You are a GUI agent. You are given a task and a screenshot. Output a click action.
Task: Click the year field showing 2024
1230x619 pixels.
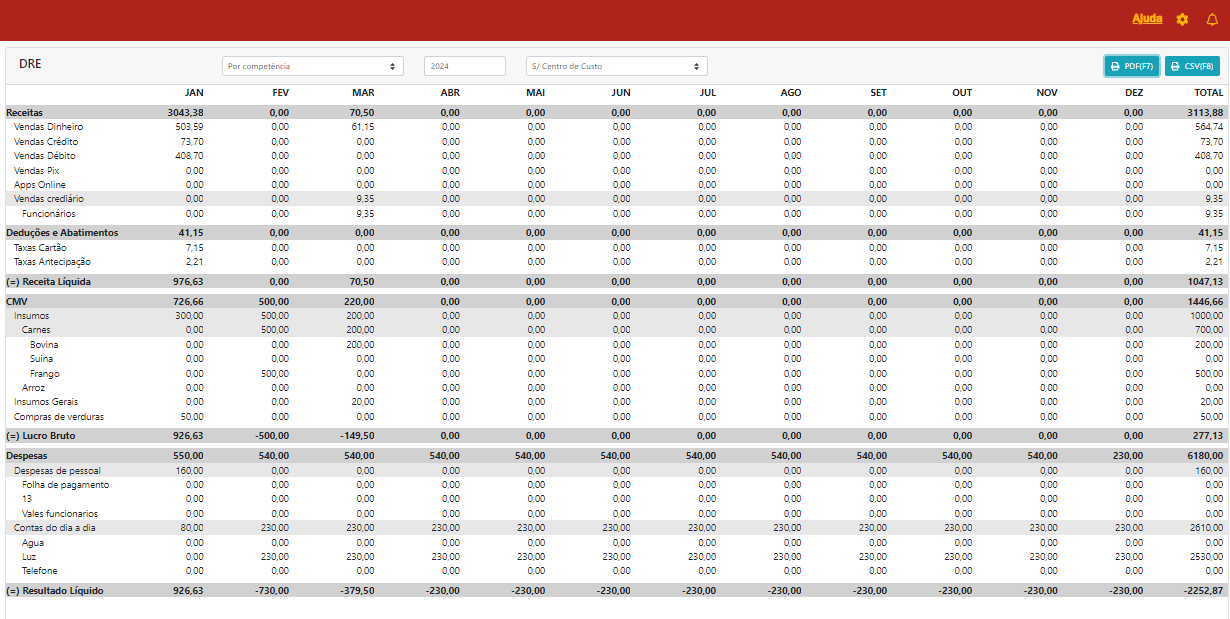(x=464, y=66)
